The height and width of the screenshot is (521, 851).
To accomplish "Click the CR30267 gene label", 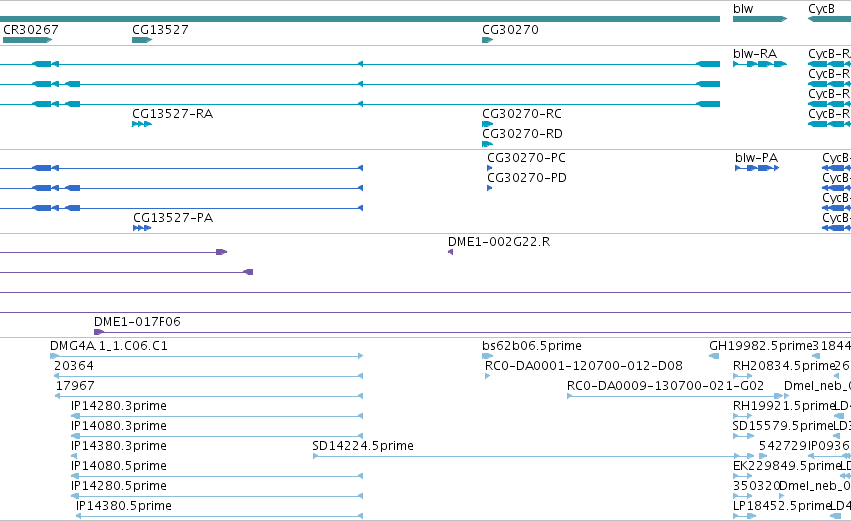I will pyautogui.click(x=30, y=30).
